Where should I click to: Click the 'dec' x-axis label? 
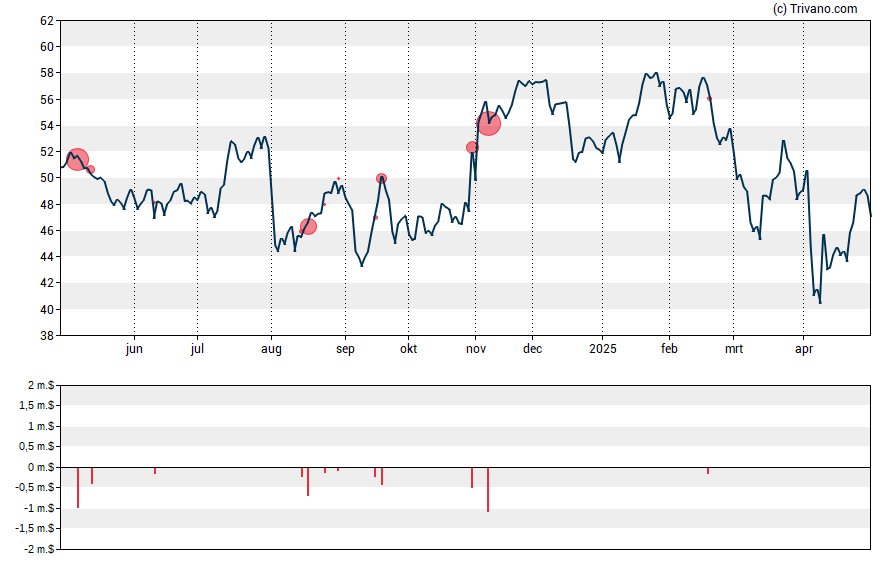[532, 349]
